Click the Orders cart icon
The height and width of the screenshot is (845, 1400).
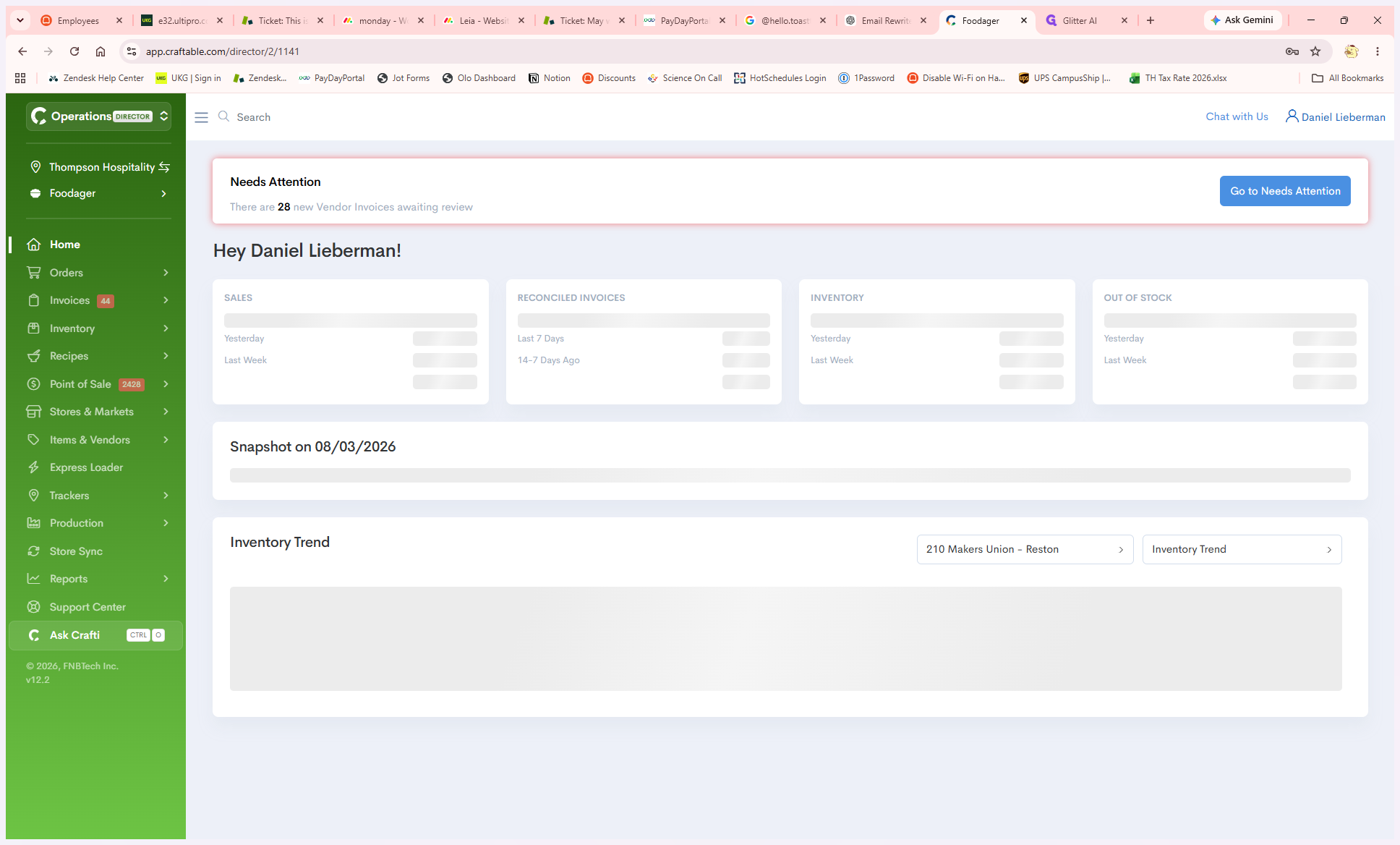point(33,273)
